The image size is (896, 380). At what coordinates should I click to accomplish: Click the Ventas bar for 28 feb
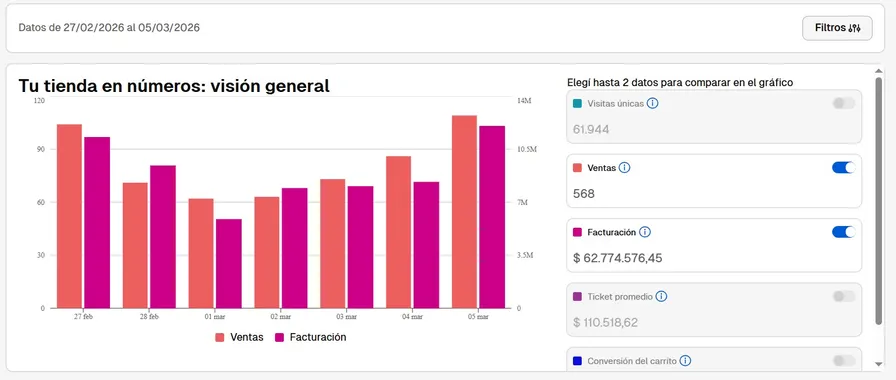click(x=135, y=245)
